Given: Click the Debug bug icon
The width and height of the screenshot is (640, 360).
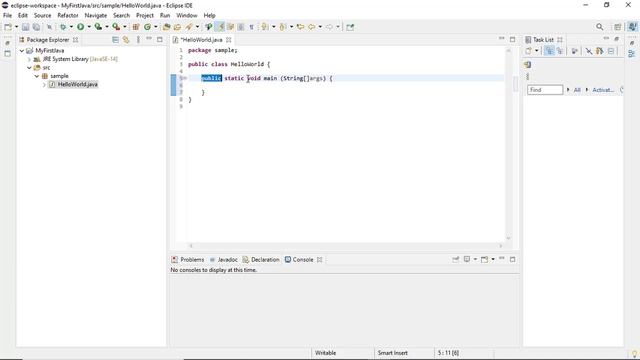Looking at the screenshot, I should [63, 27].
